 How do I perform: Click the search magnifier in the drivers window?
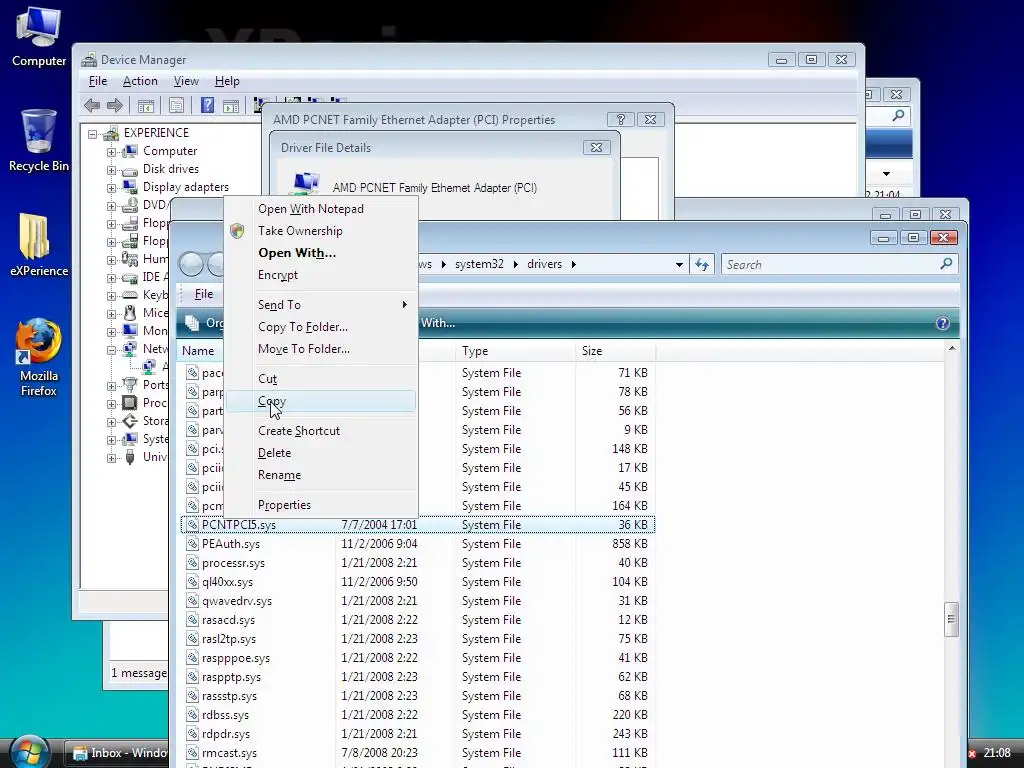coord(946,264)
